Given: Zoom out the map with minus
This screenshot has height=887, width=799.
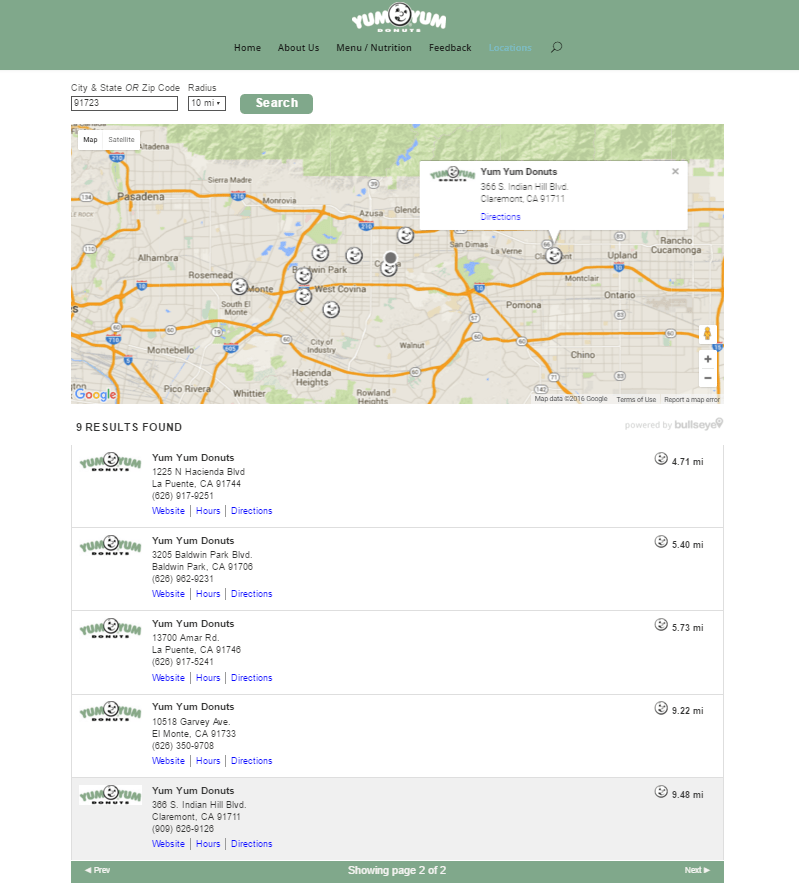Looking at the screenshot, I should tap(708, 378).
